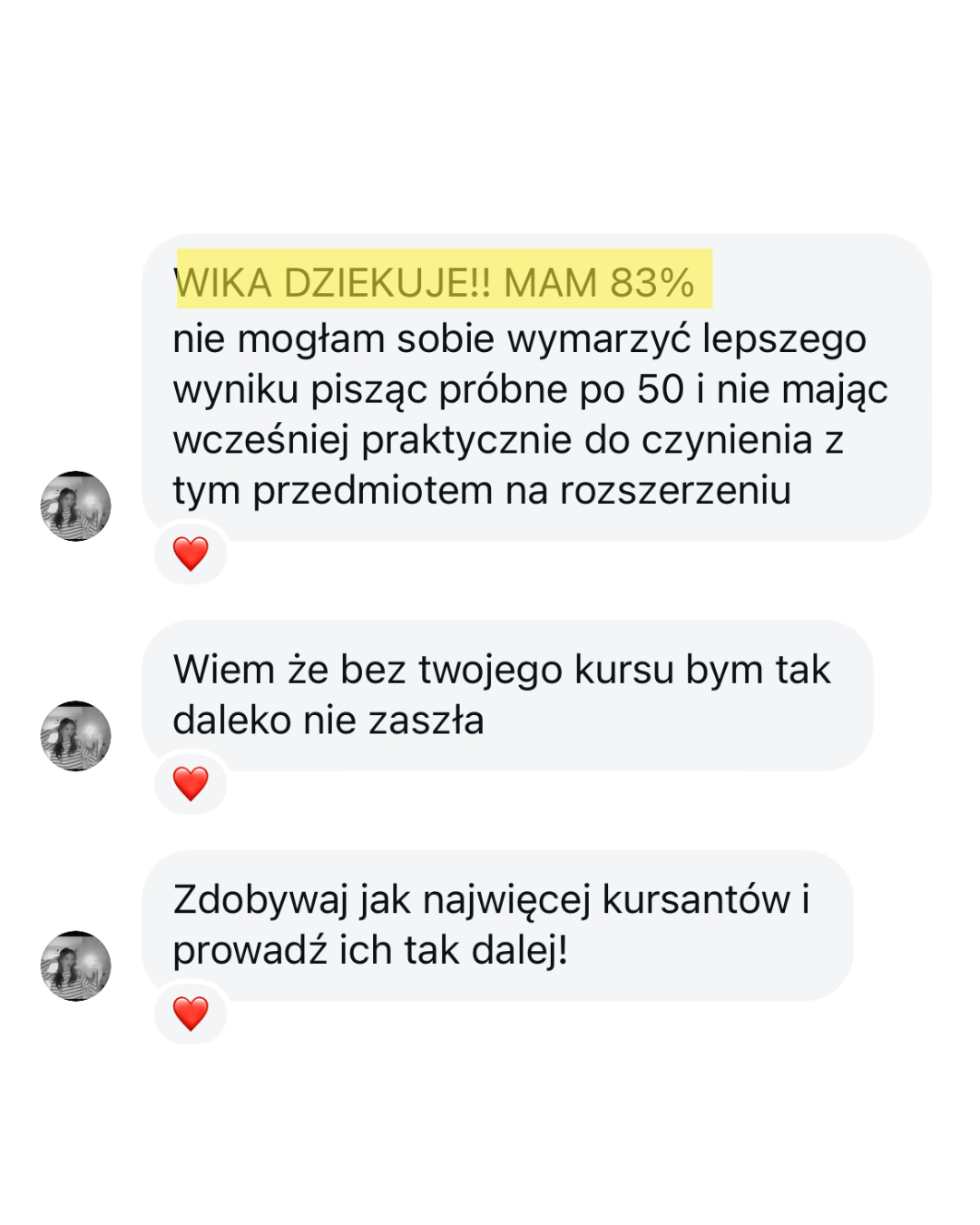Click the word 'kursantów' in third message
Image resolution: width=980 pixels, height=1225 pixels.
point(696,900)
